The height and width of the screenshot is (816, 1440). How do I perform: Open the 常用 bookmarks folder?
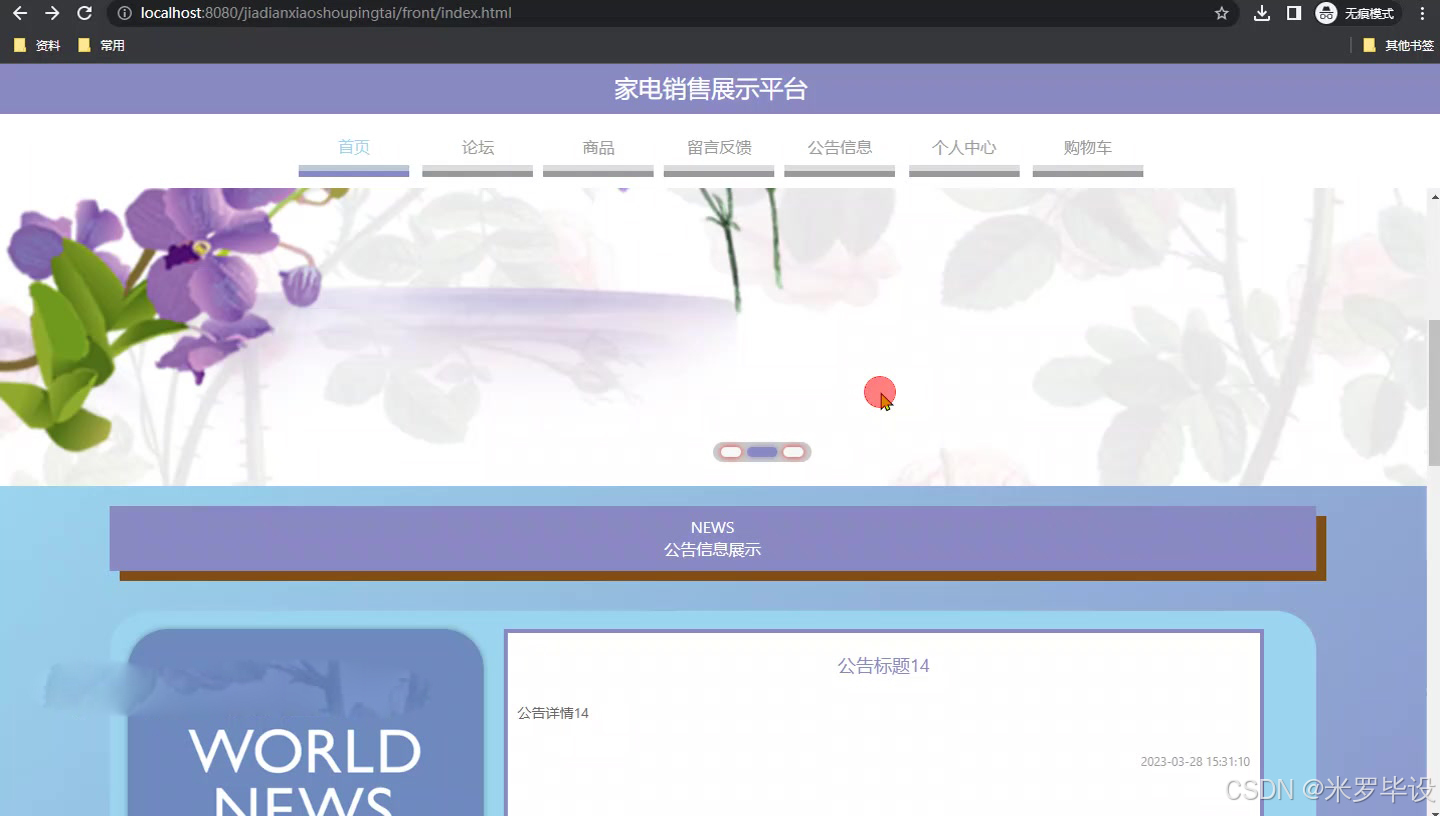[101, 44]
